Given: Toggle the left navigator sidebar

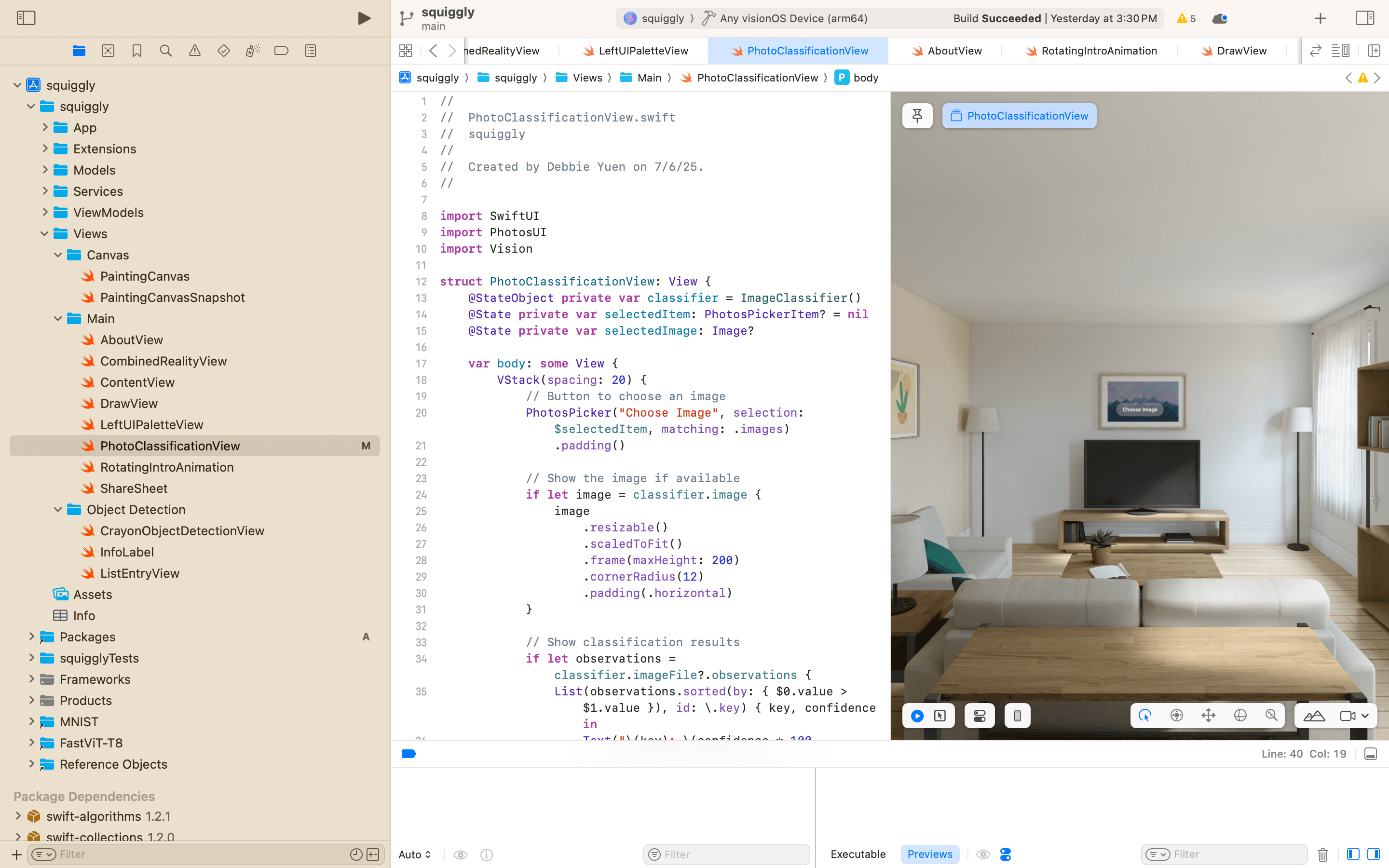Looking at the screenshot, I should [27, 18].
